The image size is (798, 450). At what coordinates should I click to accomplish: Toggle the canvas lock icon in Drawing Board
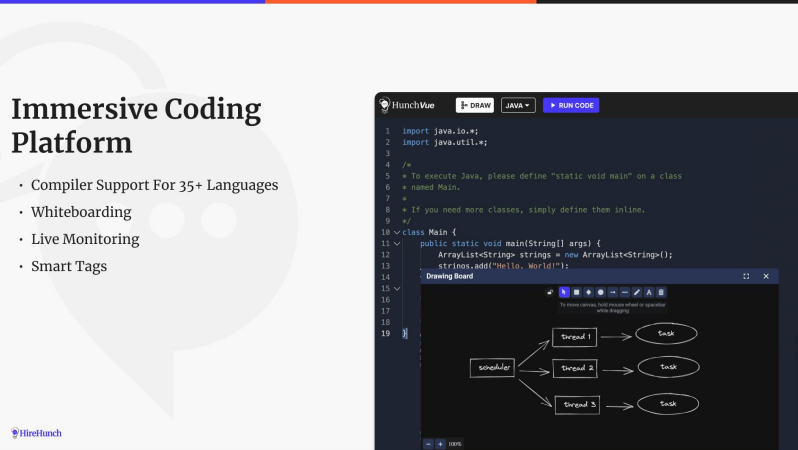[550, 292]
